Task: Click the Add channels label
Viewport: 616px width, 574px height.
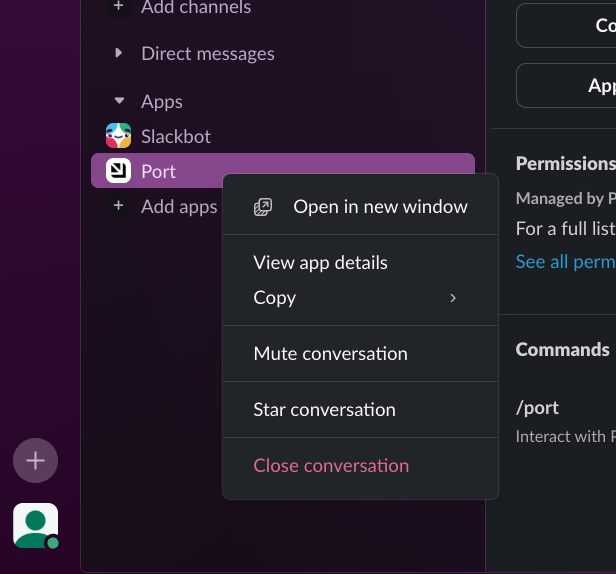Action: pyautogui.click(x=196, y=8)
